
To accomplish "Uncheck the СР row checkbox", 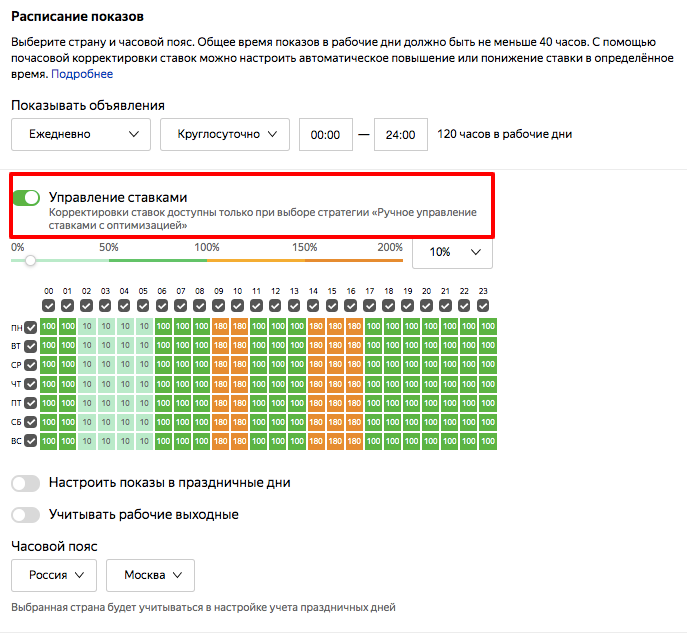I will coord(31,365).
